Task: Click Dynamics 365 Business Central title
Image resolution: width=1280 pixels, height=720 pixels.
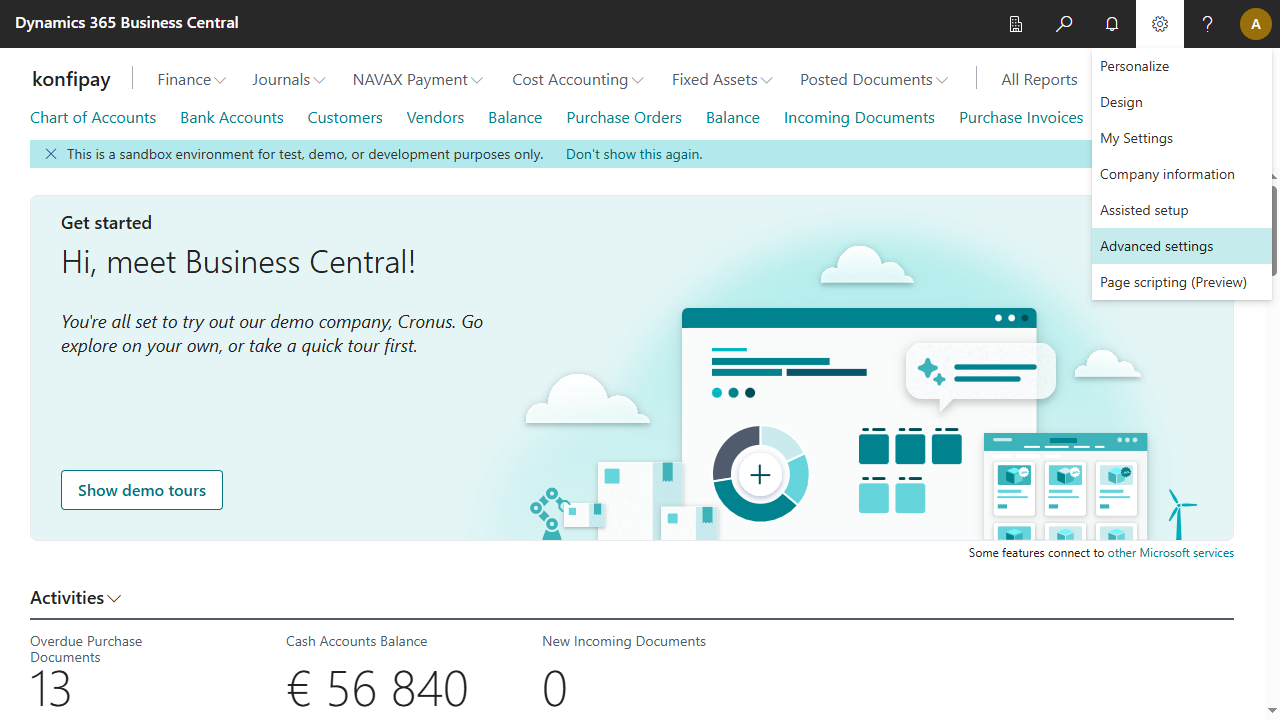Action: pos(127,22)
